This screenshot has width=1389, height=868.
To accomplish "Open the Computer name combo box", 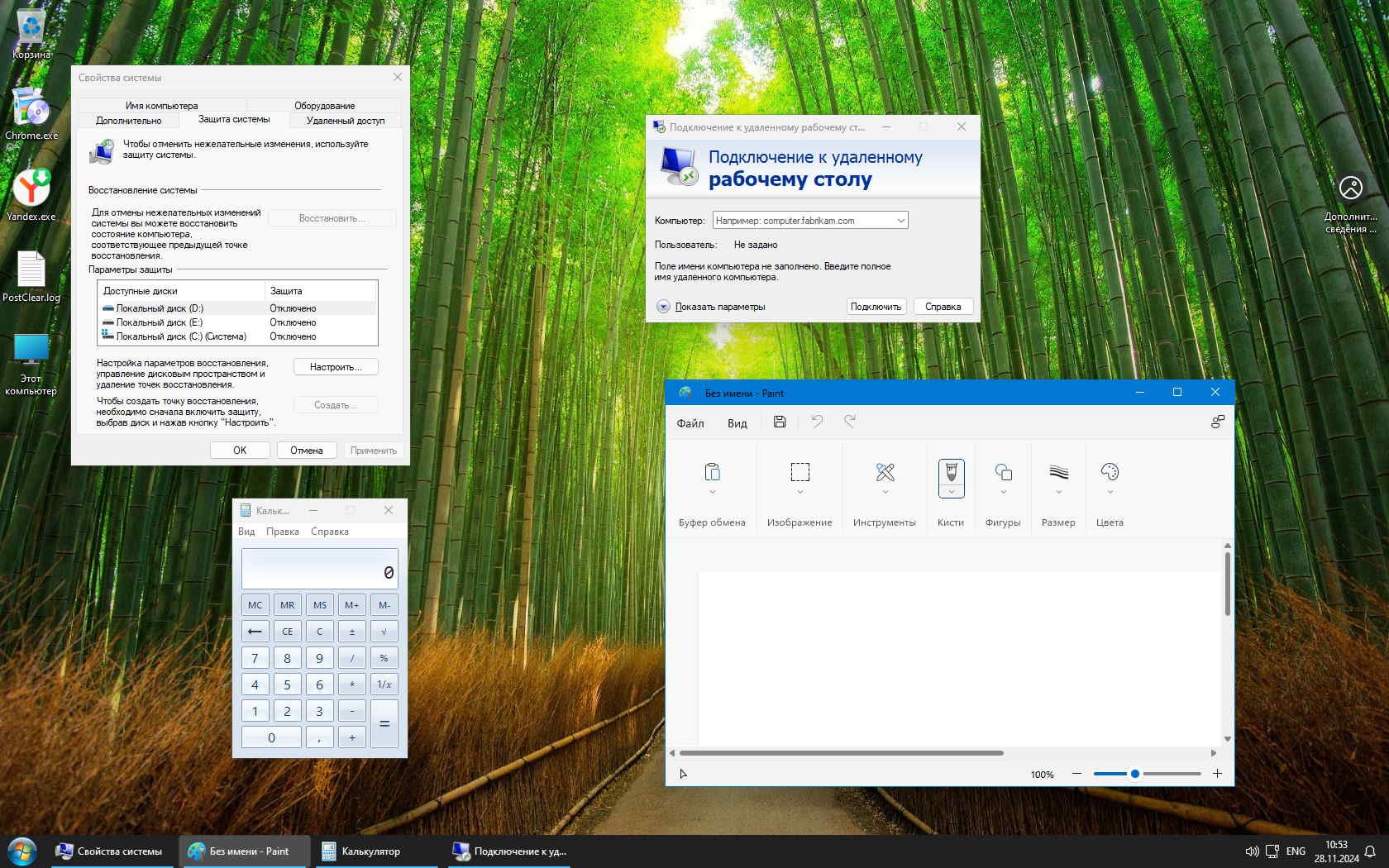I will (809, 221).
